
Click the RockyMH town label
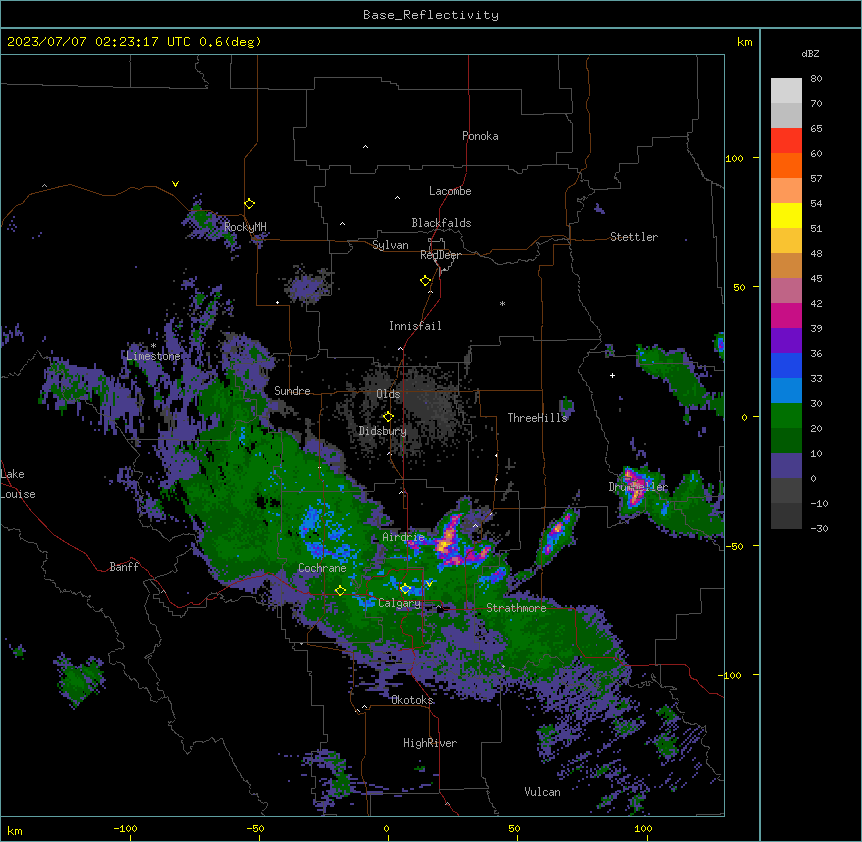(x=245, y=227)
